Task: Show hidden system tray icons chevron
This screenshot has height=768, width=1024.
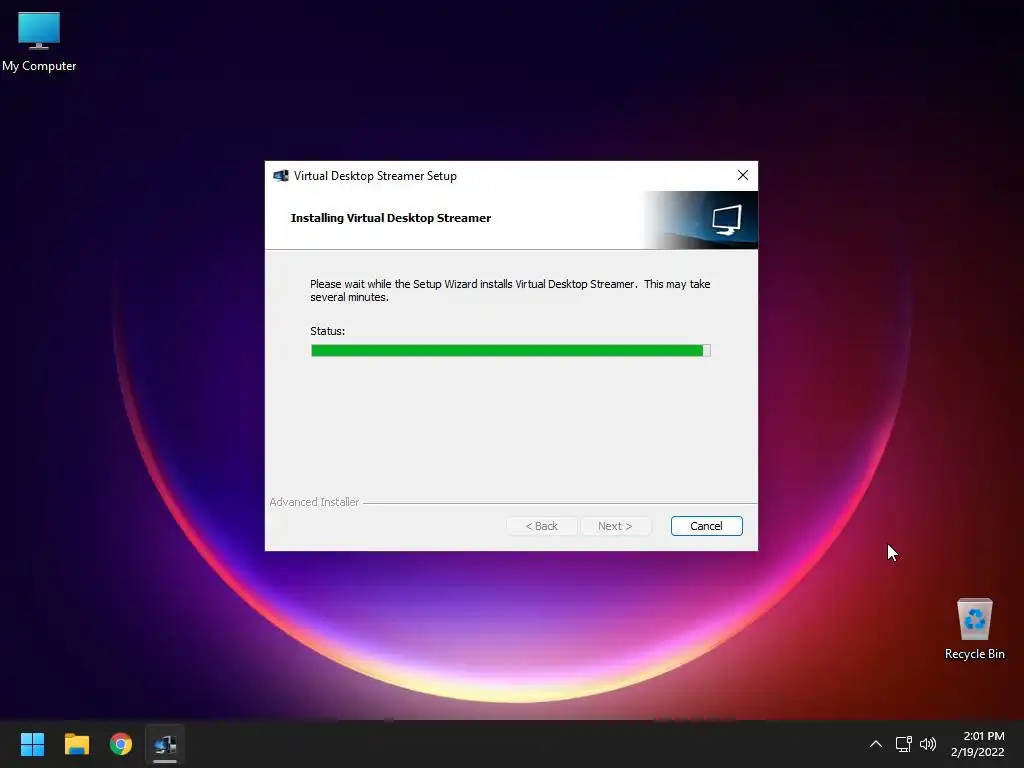Action: (x=876, y=744)
